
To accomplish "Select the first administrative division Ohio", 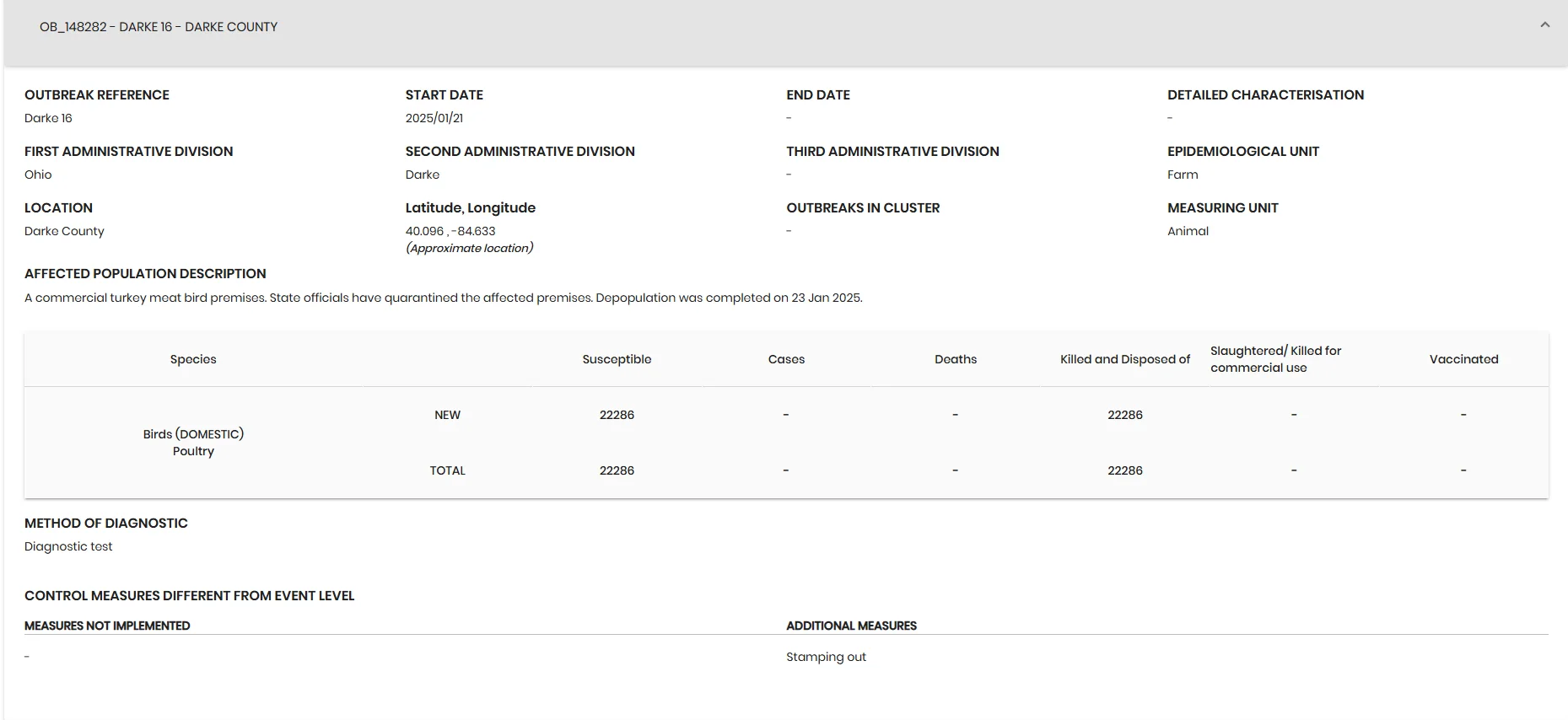I will (x=38, y=175).
